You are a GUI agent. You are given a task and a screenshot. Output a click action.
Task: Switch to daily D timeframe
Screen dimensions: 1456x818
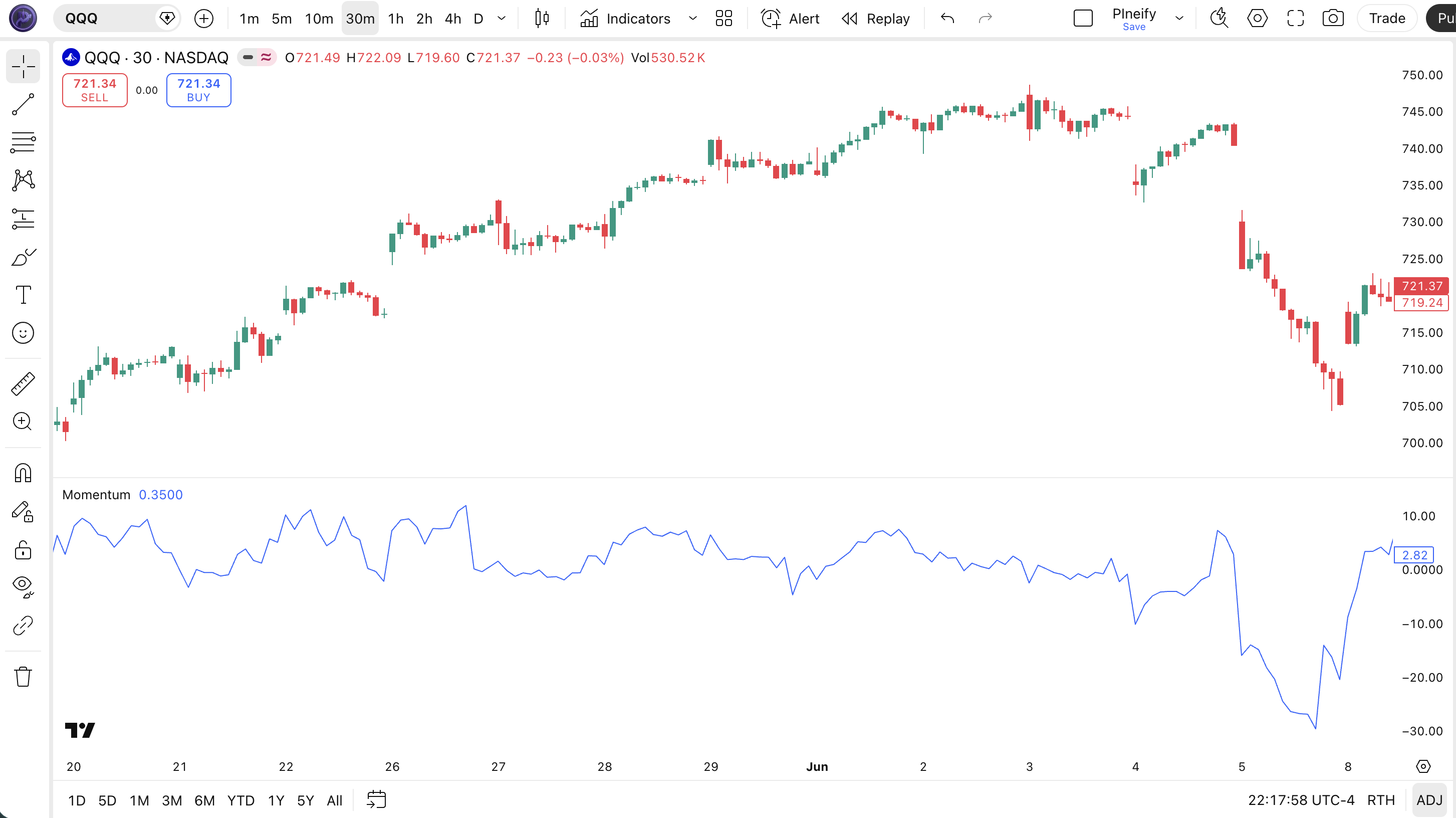(x=478, y=18)
